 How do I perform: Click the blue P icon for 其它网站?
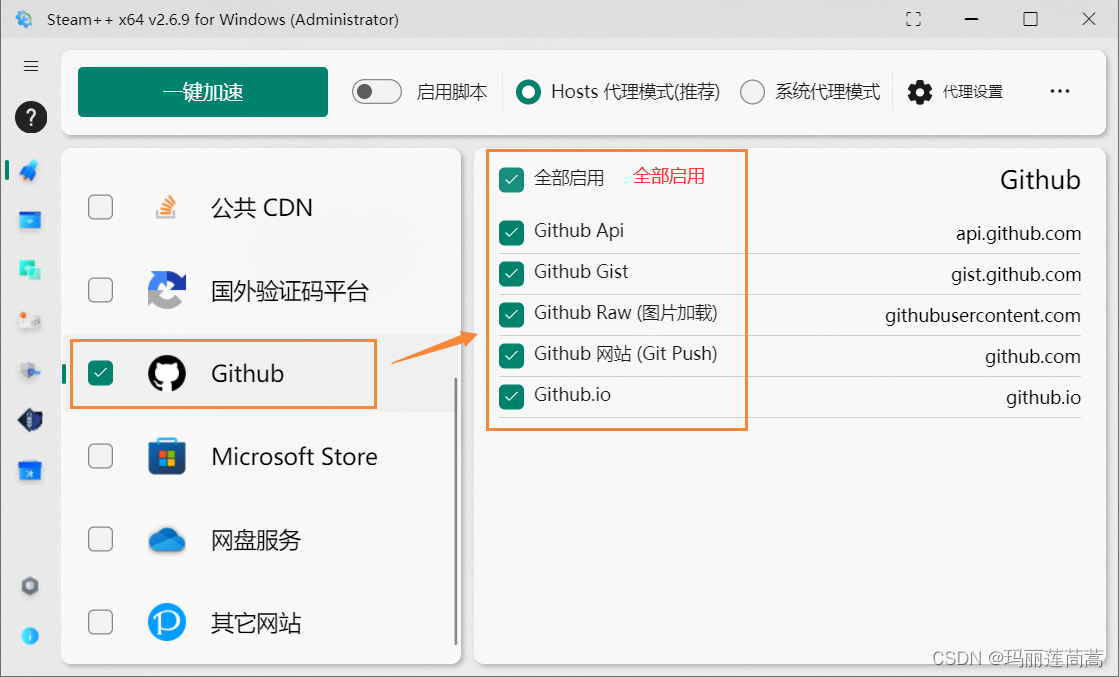click(167, 622)
